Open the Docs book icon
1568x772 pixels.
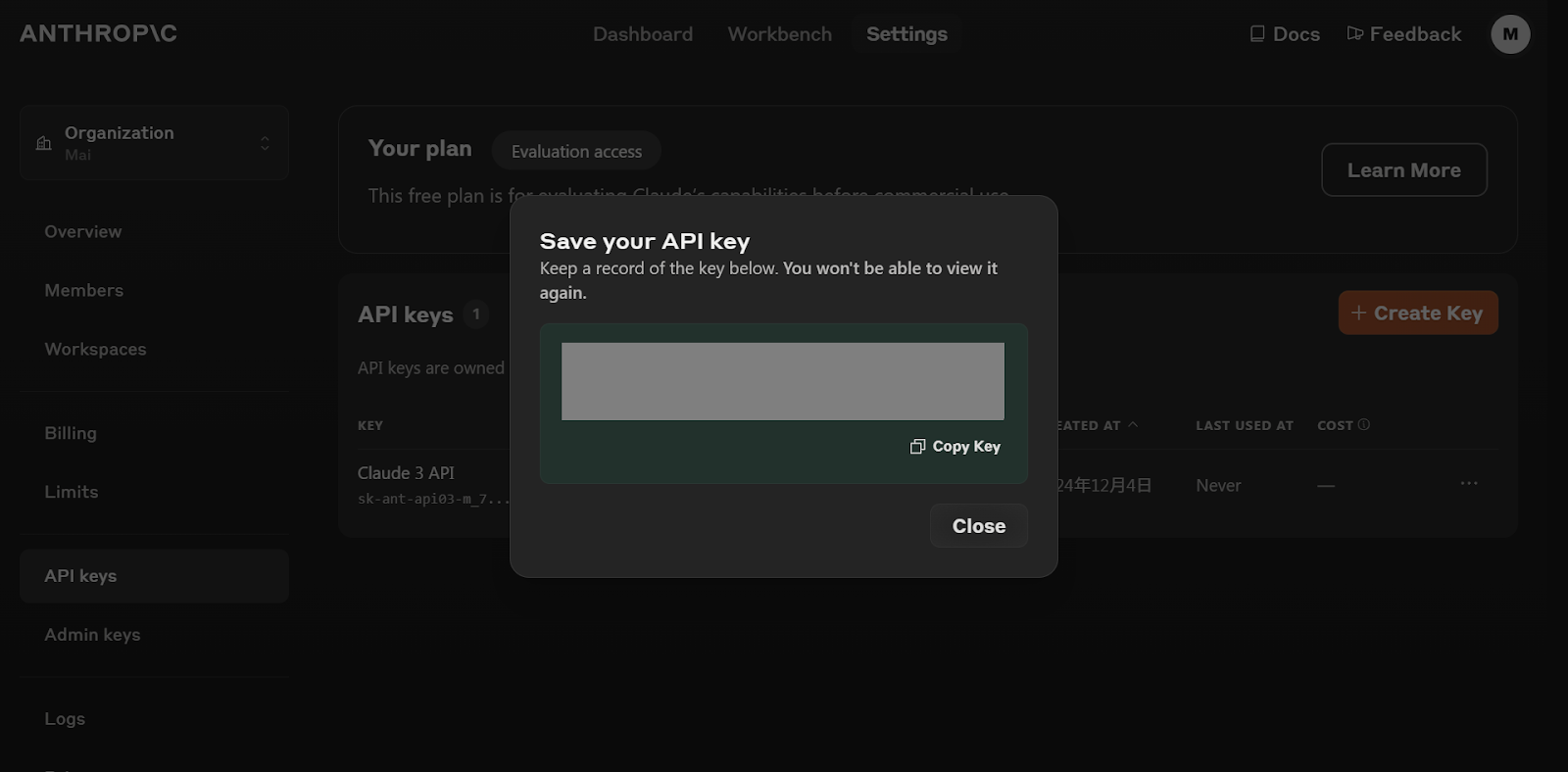pos(1257,34)
